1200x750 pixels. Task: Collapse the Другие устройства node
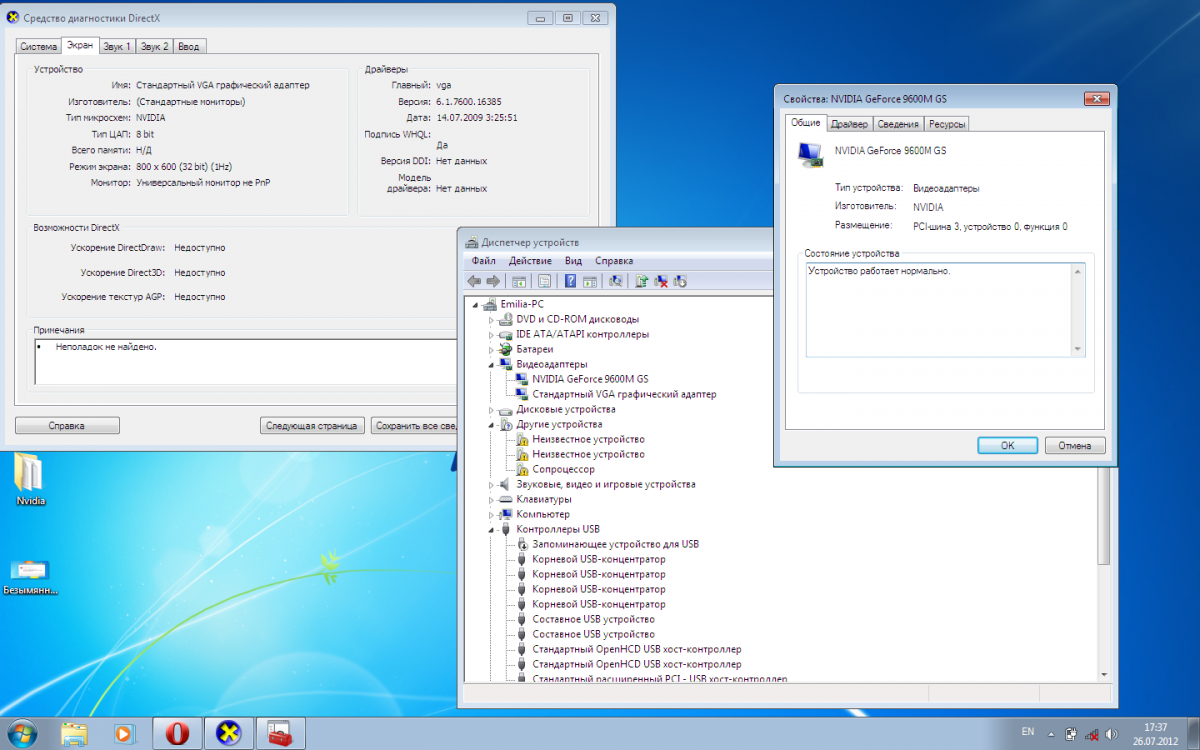click(491, 424)
